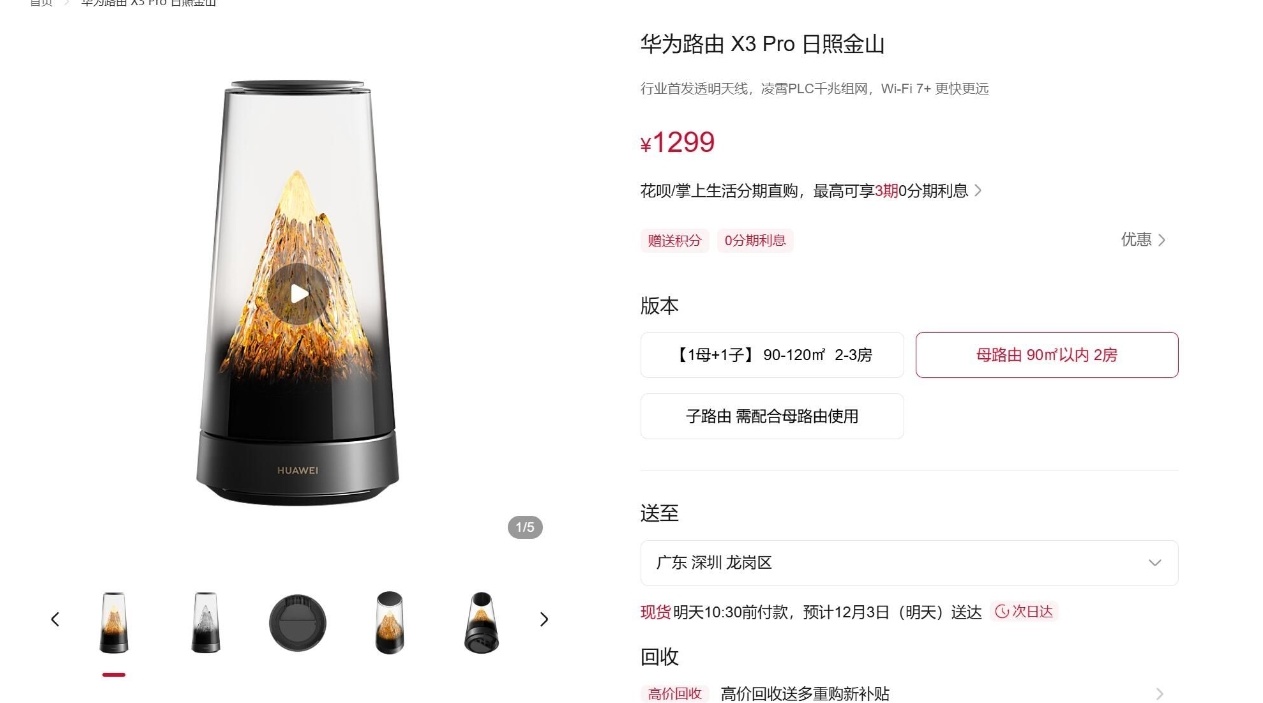1263x703 pixels.
Task: Select the fifth open-top router thumbnail
Action: (x=482, y=623)
